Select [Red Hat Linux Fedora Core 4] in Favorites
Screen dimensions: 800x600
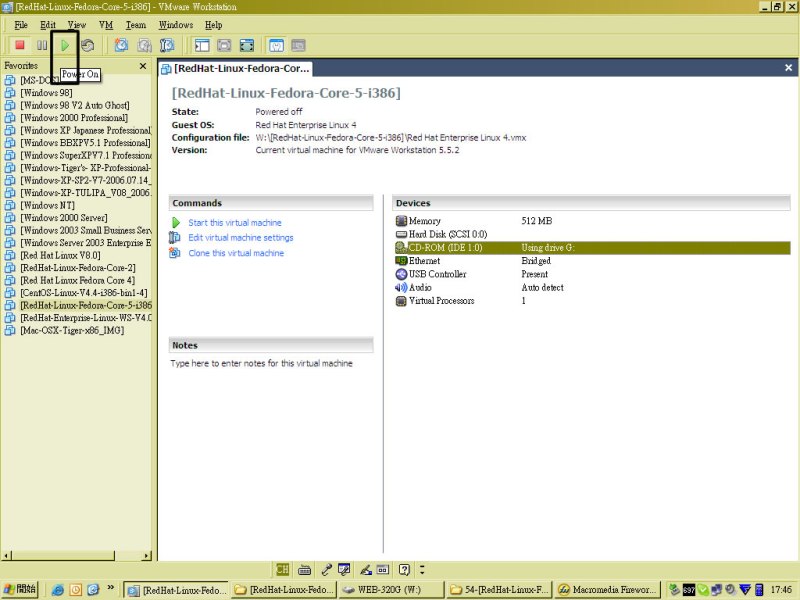[x=78, y=281]
